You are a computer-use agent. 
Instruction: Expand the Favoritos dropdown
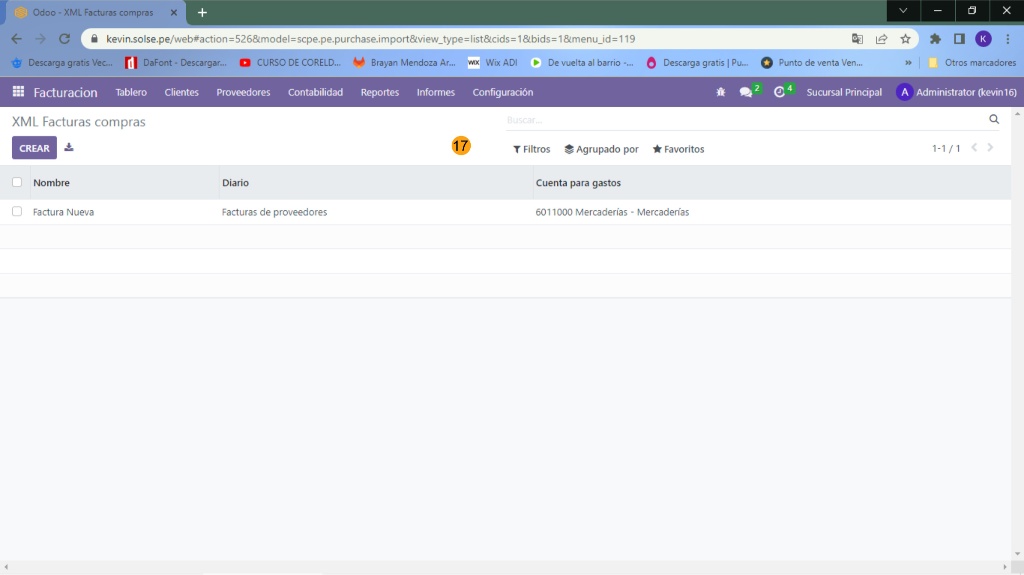678,149
